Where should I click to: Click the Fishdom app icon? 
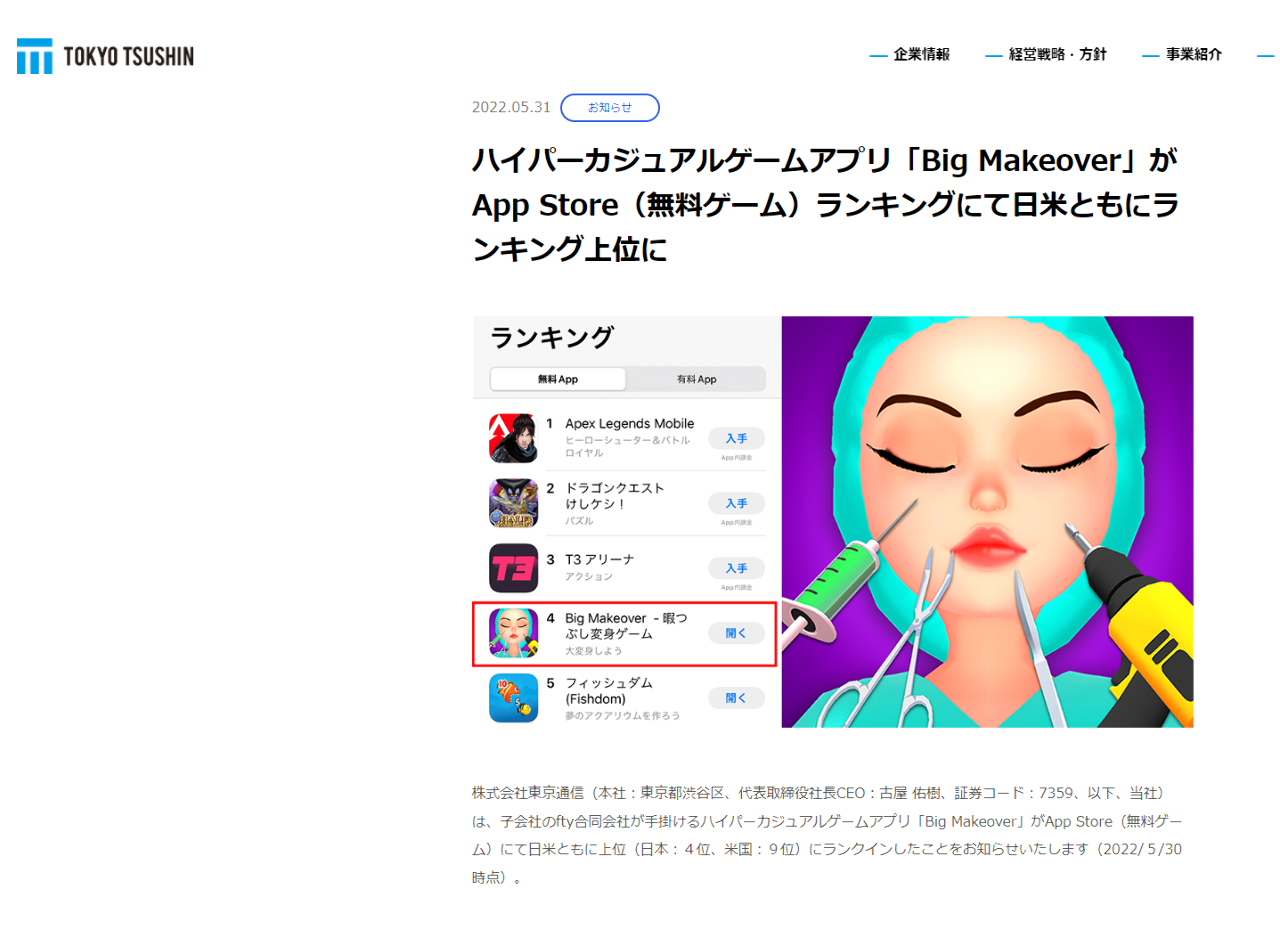(x=514, y=698)
